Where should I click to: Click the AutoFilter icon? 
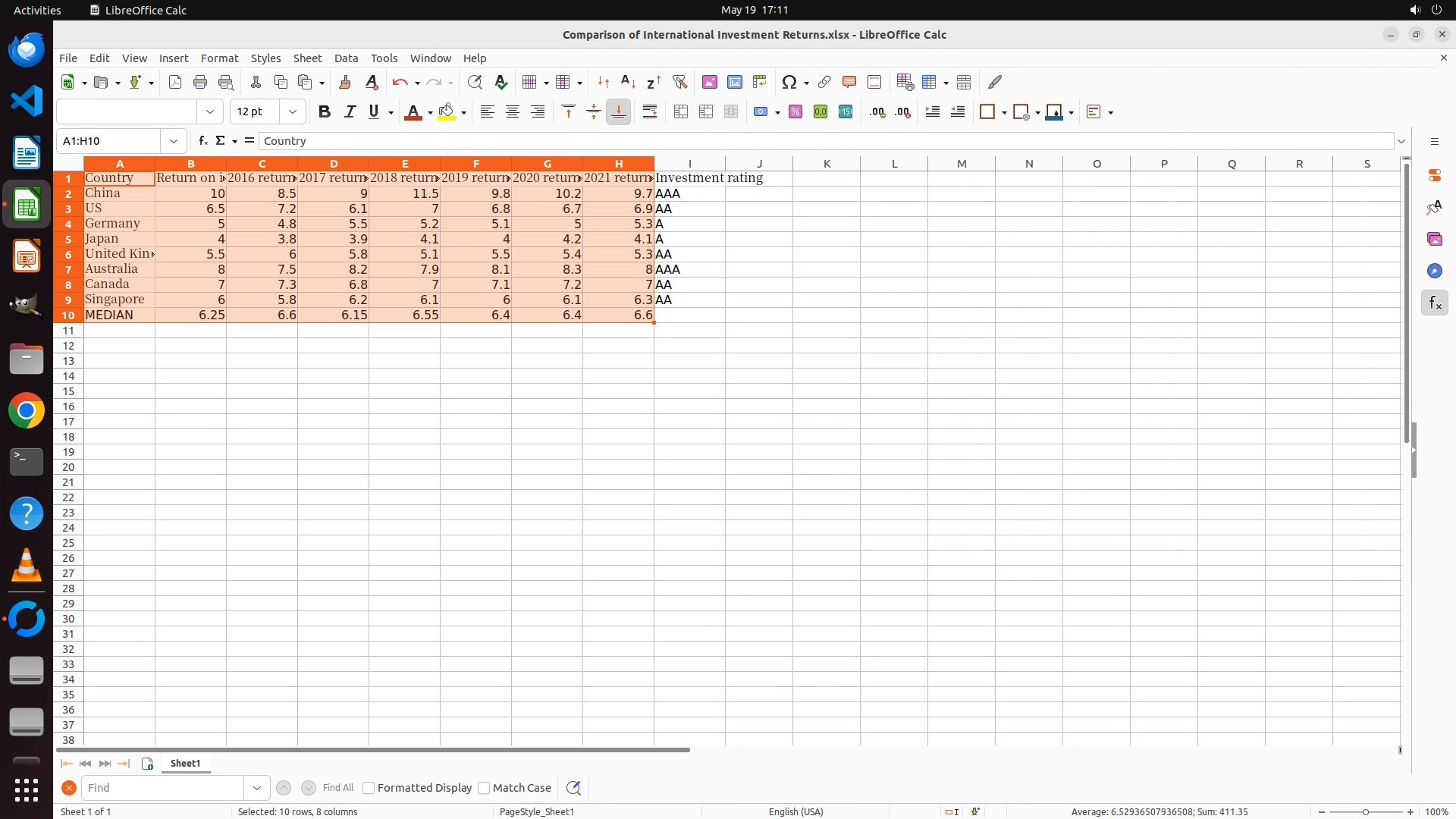(679, 82)
